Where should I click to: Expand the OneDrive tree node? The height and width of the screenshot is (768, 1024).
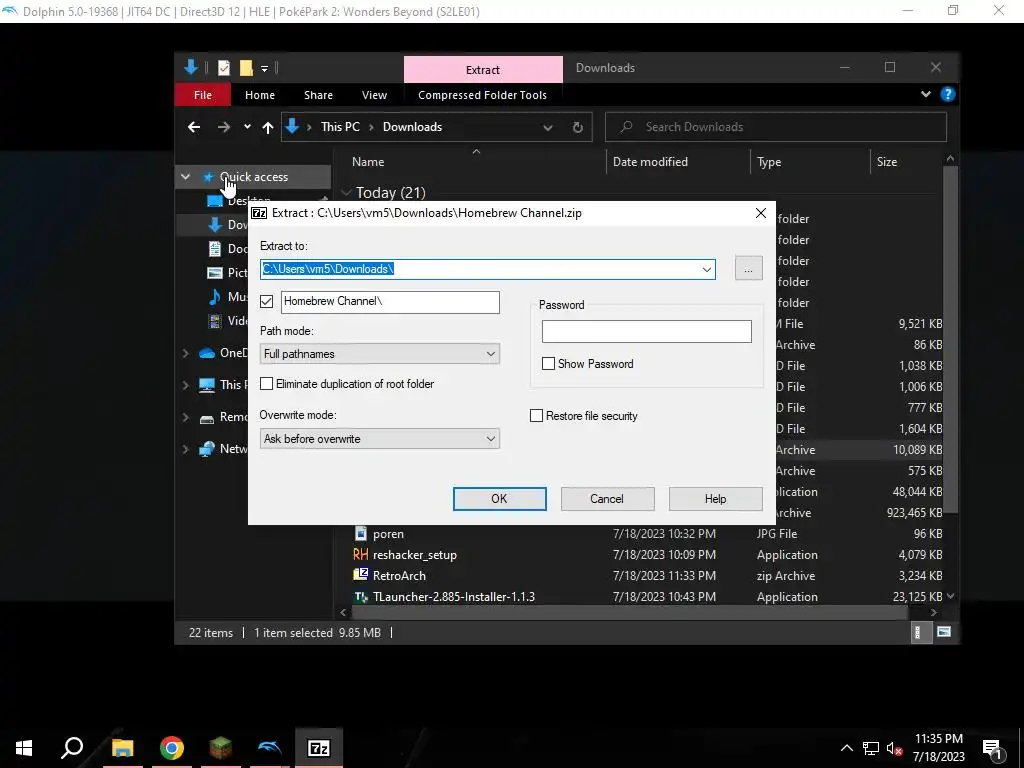coord(185,353)
